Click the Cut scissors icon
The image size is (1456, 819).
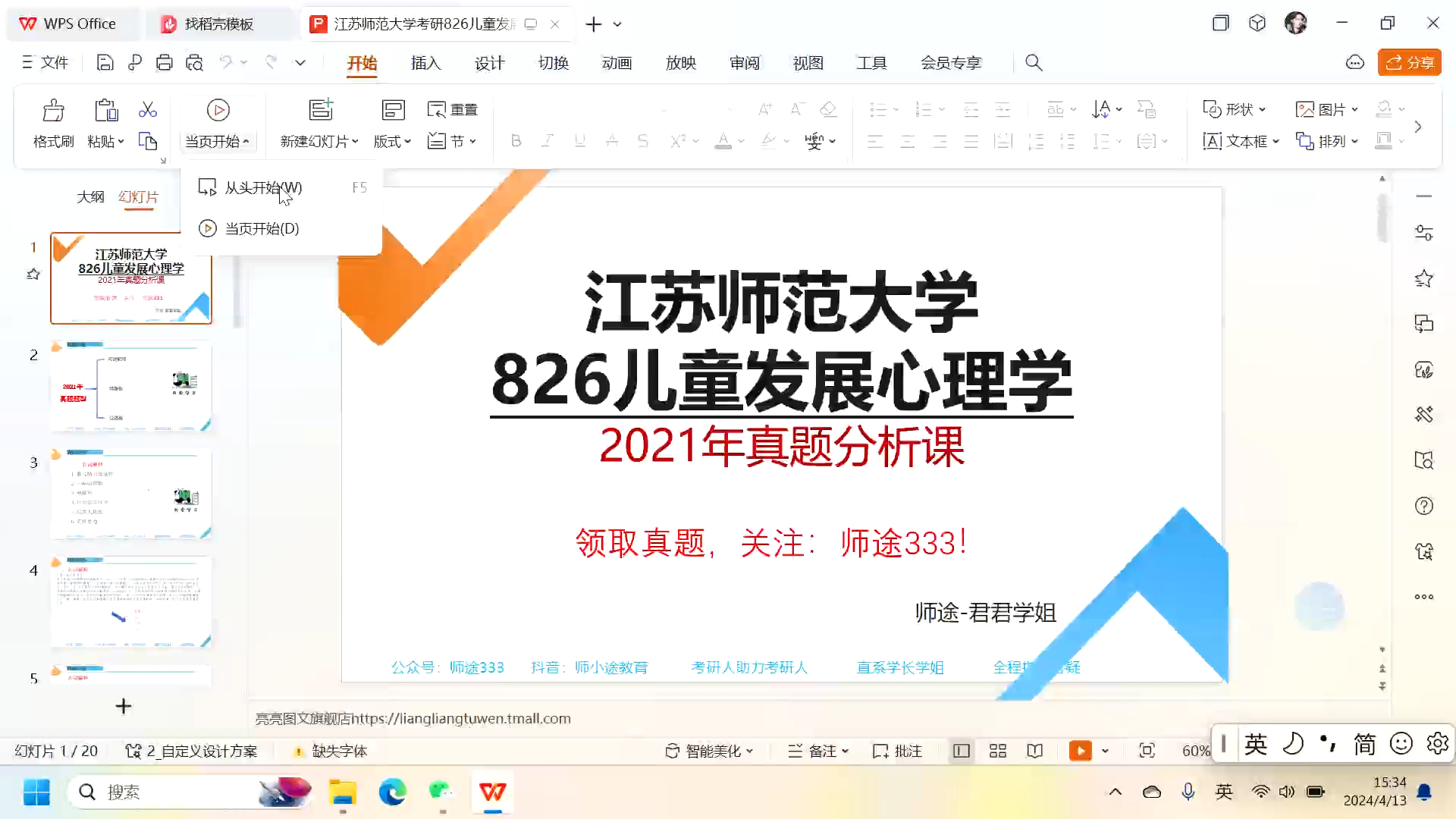click(148, 110)
